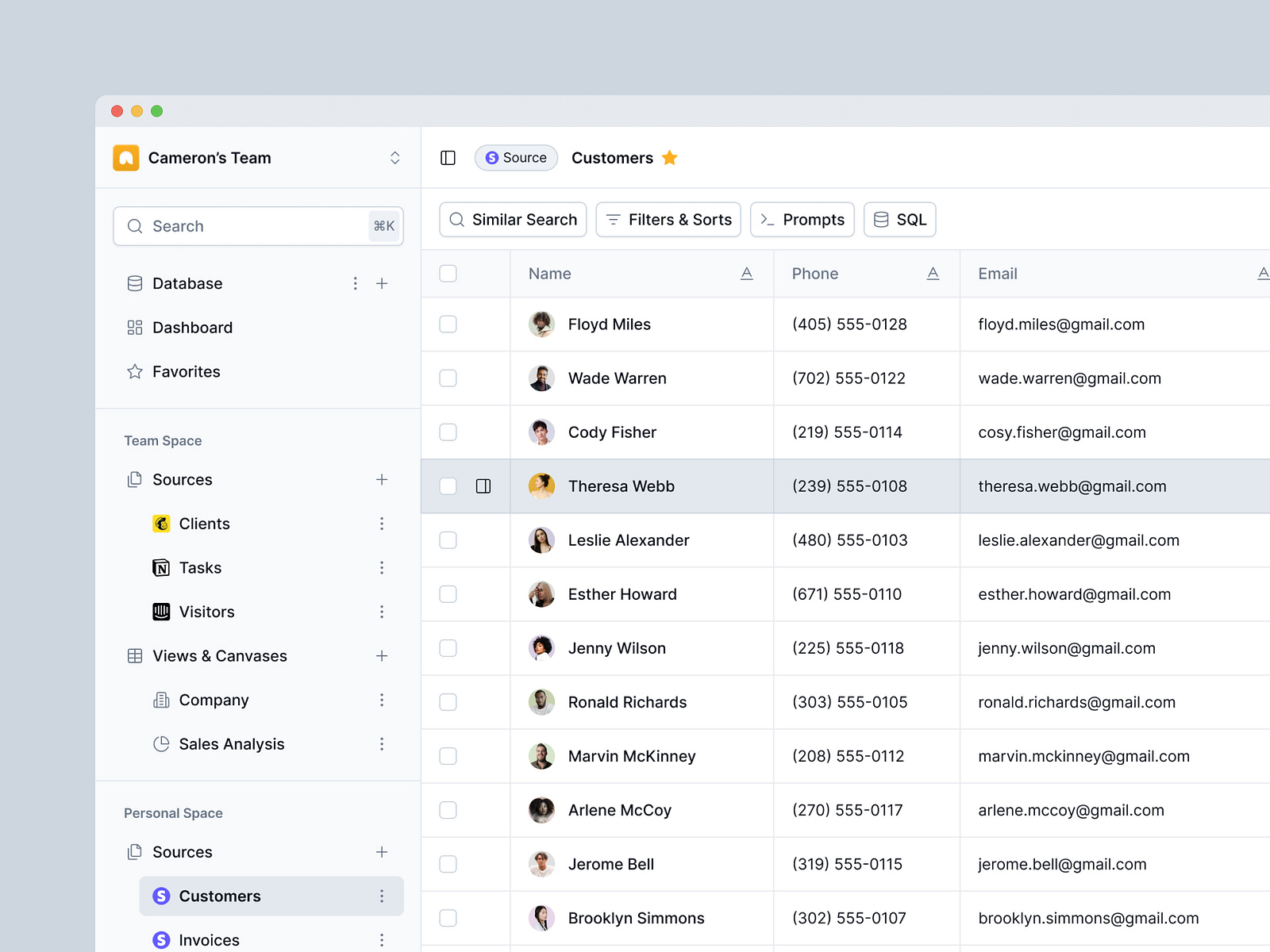Click the SQL button
Viewport: 1270px width, 952px height.
click(899, 220)
